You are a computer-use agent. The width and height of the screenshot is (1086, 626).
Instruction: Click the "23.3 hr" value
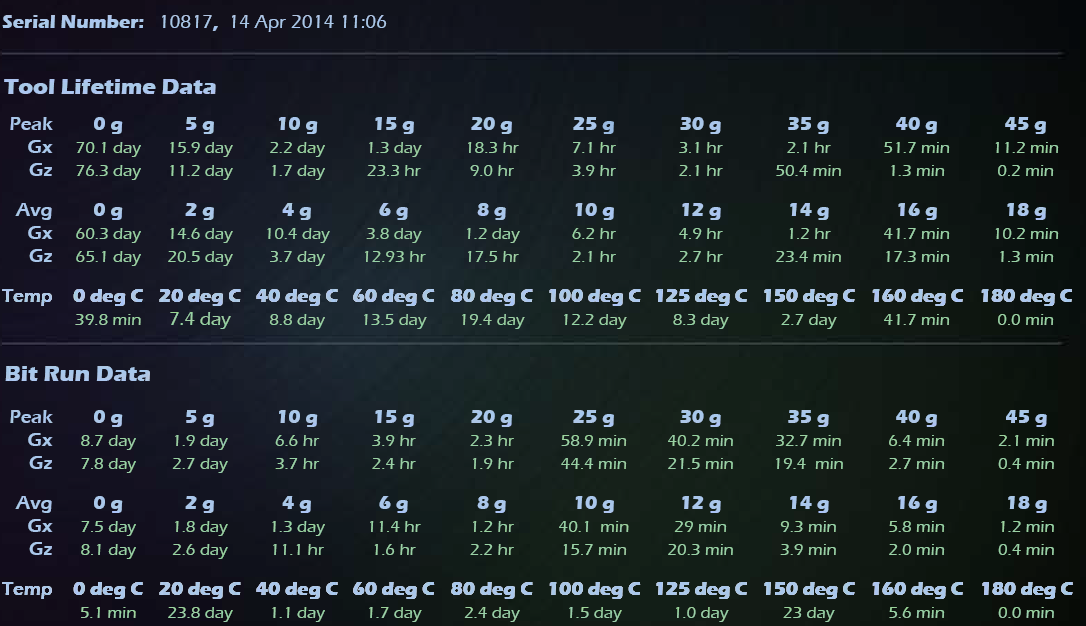pyautogui.click(x=394, y=171)
